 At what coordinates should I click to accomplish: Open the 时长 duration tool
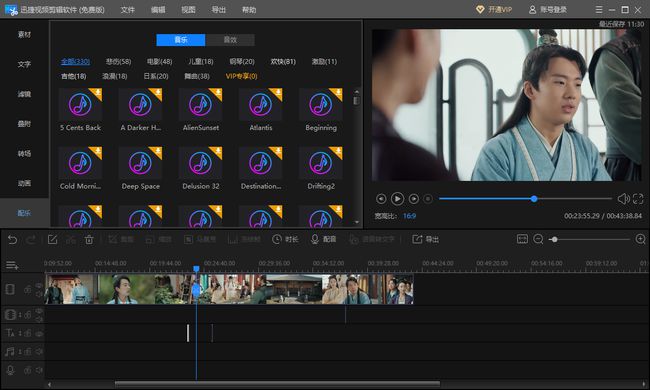[285, 240]
